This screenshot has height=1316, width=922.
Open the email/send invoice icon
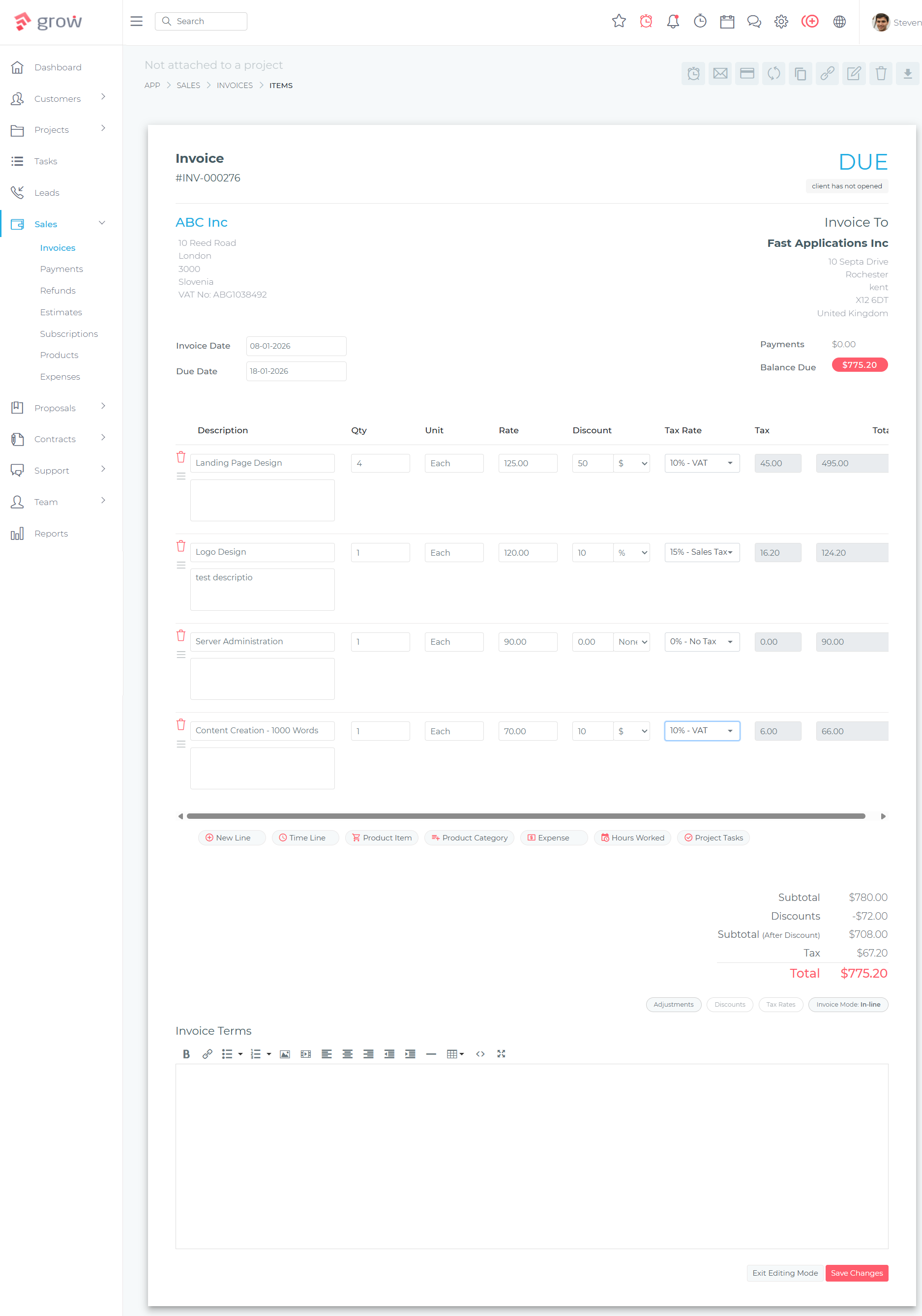(720, 73)
